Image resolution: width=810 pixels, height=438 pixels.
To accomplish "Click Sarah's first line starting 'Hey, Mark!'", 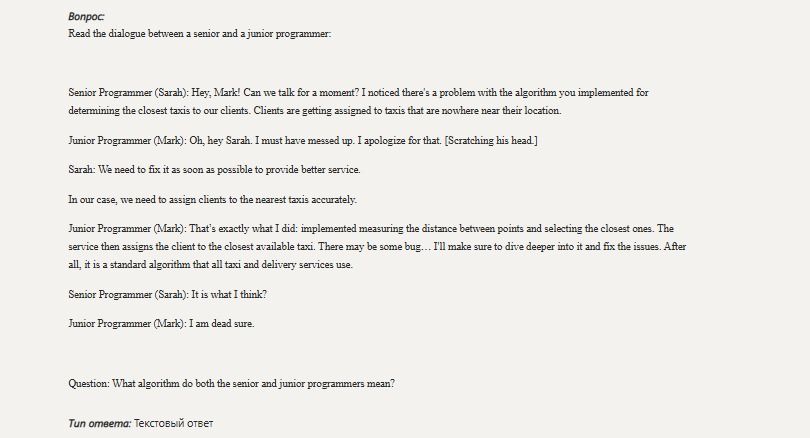I will (x=419, y=93).
